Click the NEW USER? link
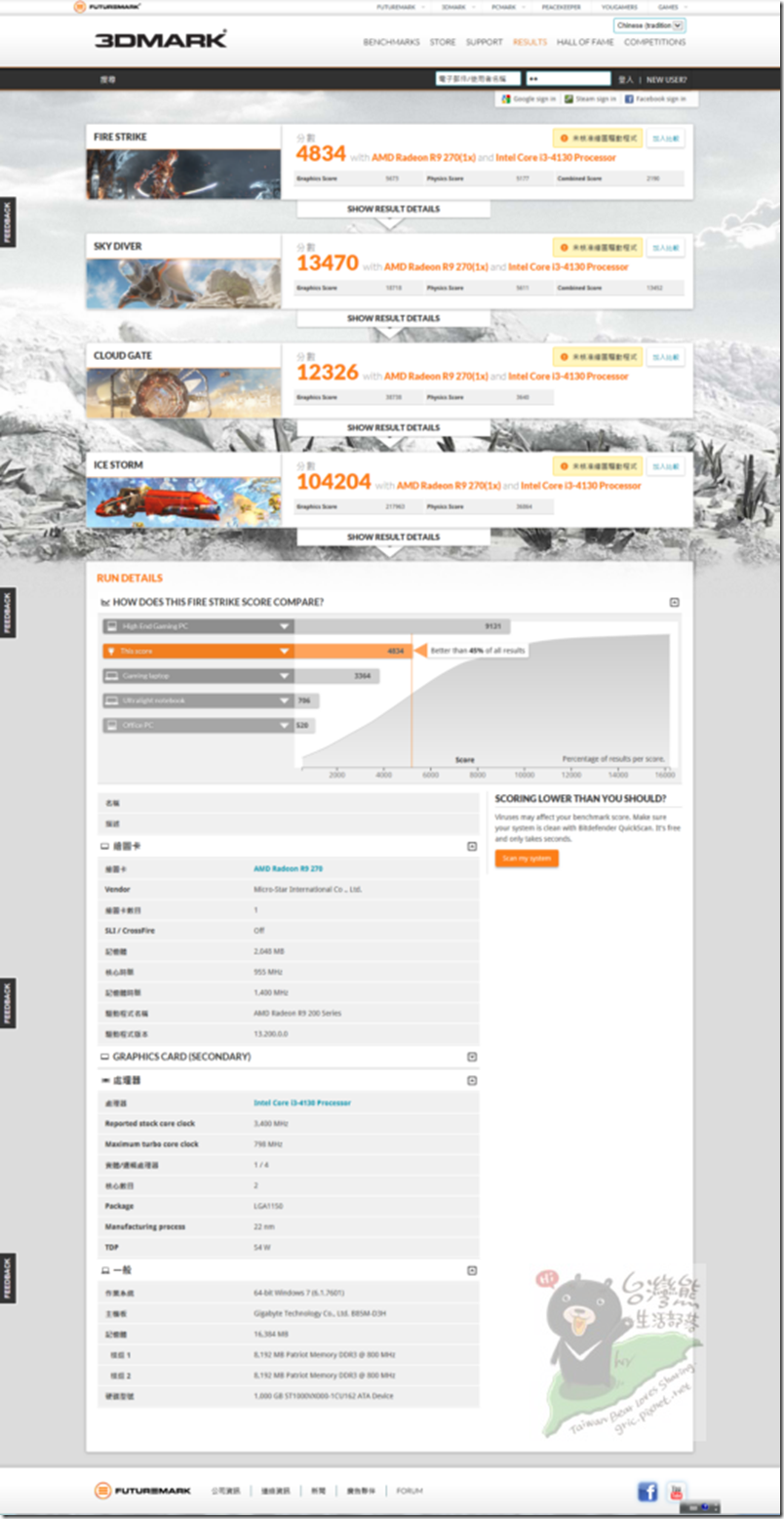This screenshot has width=784, height=1519. coord(666,80)
